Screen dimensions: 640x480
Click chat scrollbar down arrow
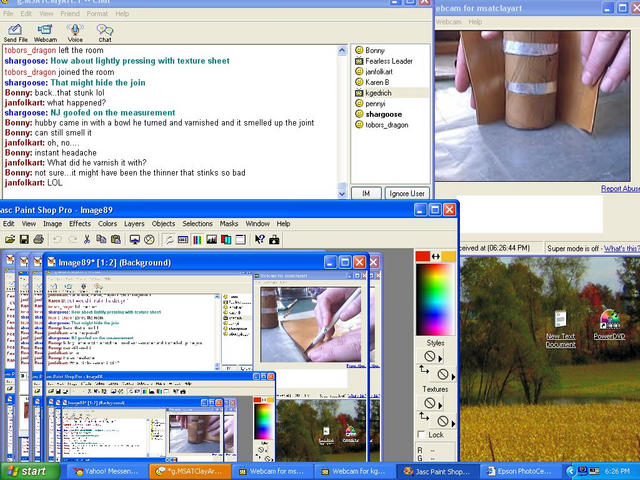(342, 194)
